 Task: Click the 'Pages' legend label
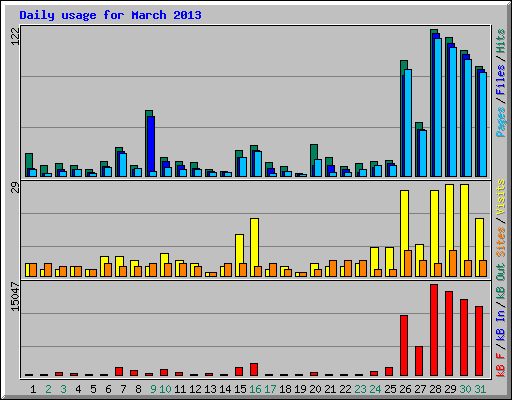[x=501, y=122]
